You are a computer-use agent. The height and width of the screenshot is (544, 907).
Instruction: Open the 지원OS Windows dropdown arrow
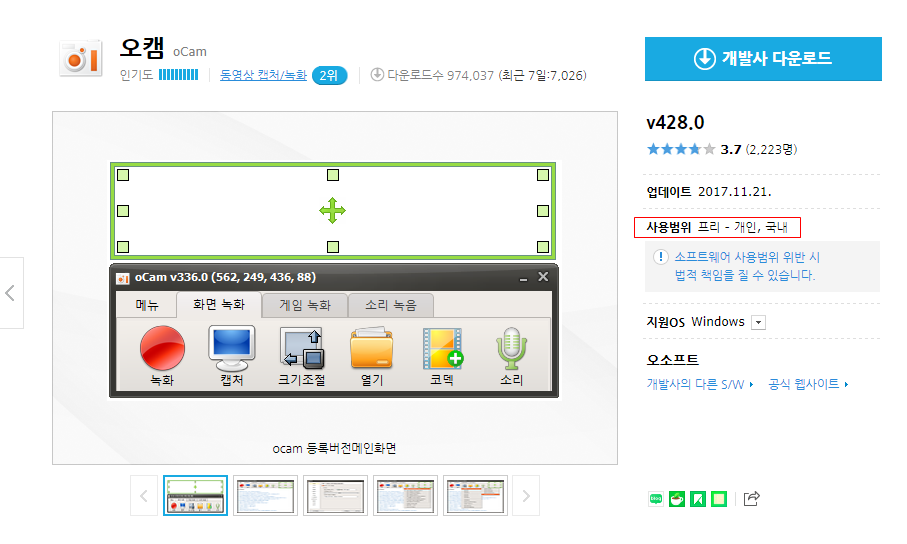[758, 322]
